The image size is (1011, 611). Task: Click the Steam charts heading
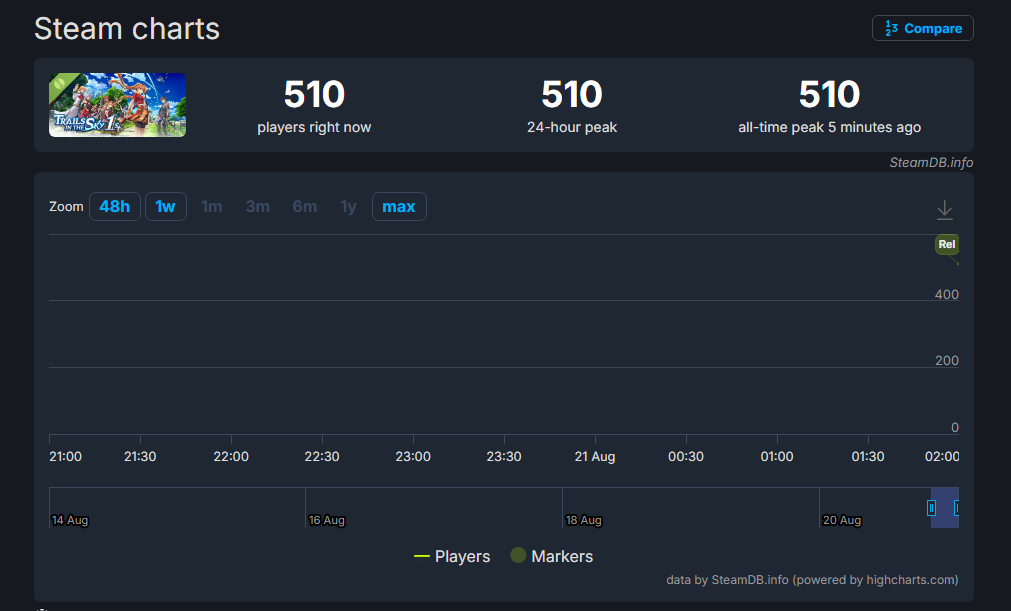click(x=127, y=29)
